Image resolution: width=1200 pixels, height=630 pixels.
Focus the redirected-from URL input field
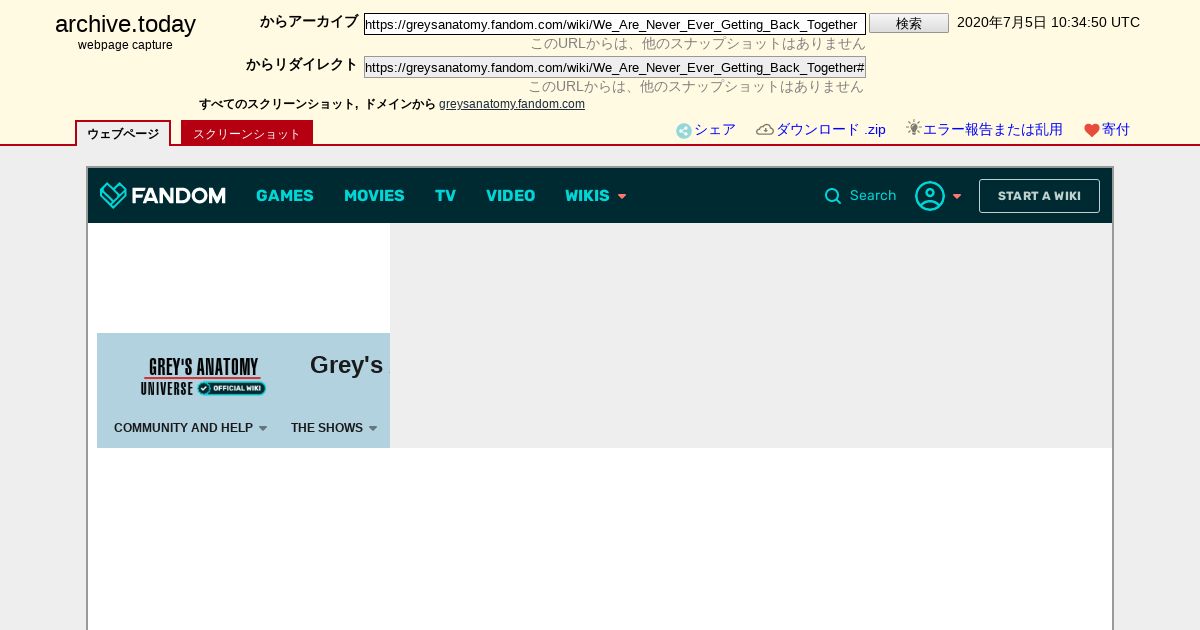tap(615, 67)
